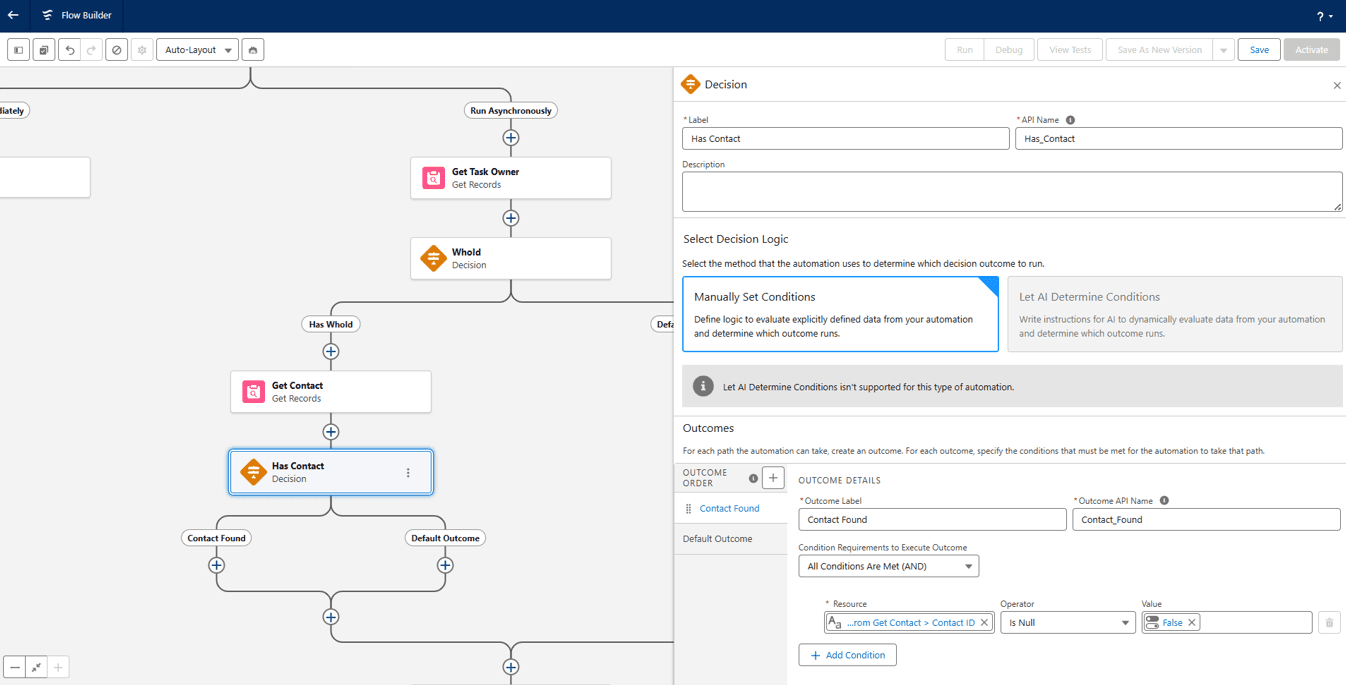Click Save As New Version
Image resolution: width=1346 pixels, height=685 pixels.
tap(1160, 50)
